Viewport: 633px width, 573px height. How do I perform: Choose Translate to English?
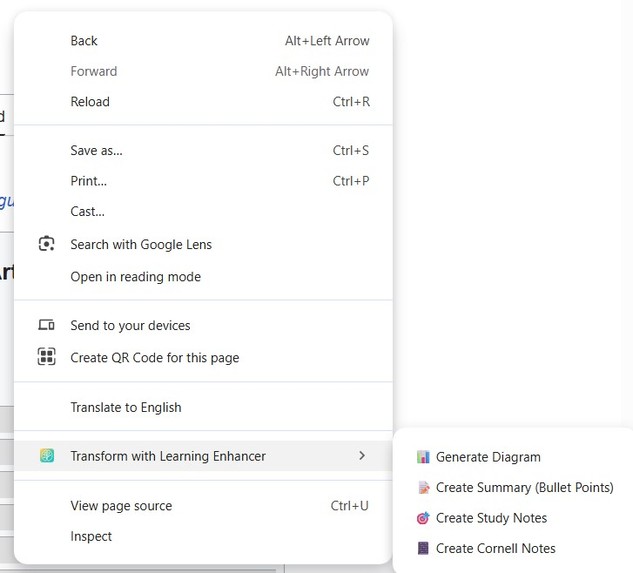(203, 407)
